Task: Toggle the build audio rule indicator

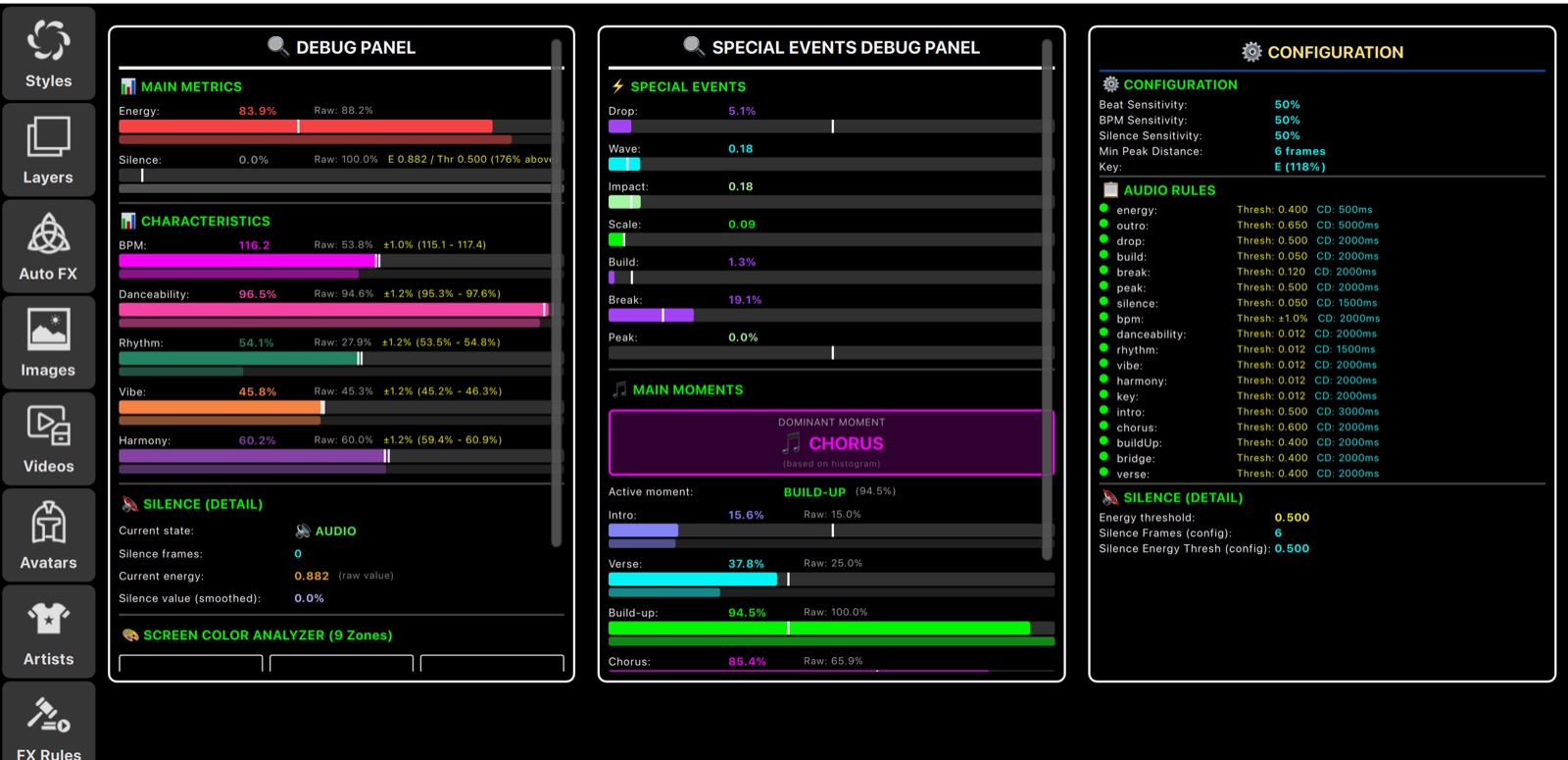Action: (x=1104, y=255)
